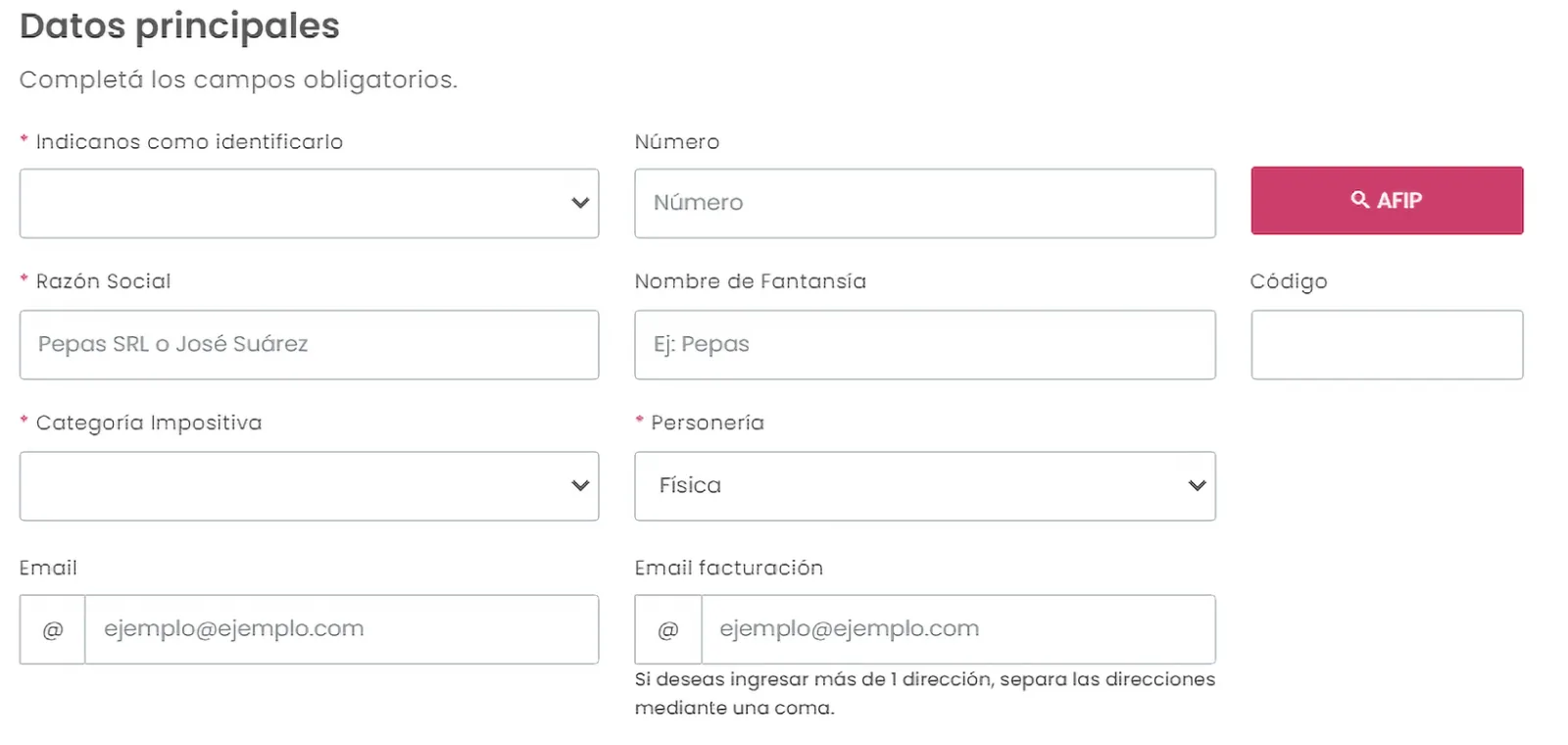Click the Razón Social label text
Image resolution: width=1568 pixels, height=745 pixels.
(103, 281)
